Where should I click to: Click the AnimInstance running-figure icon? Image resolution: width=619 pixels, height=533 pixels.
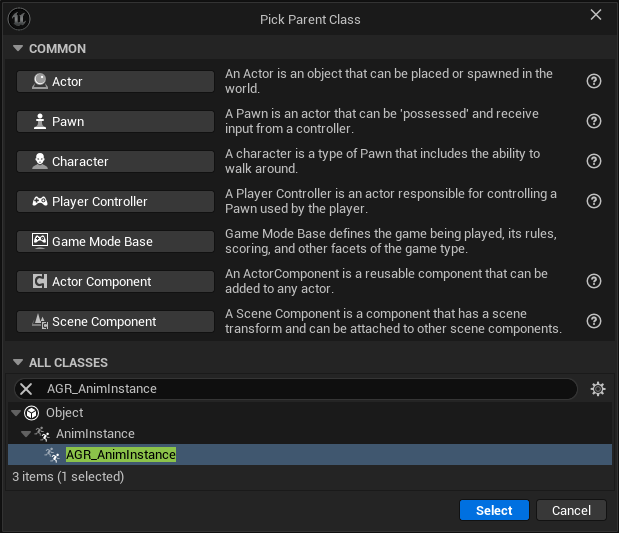tap(42, 434)
